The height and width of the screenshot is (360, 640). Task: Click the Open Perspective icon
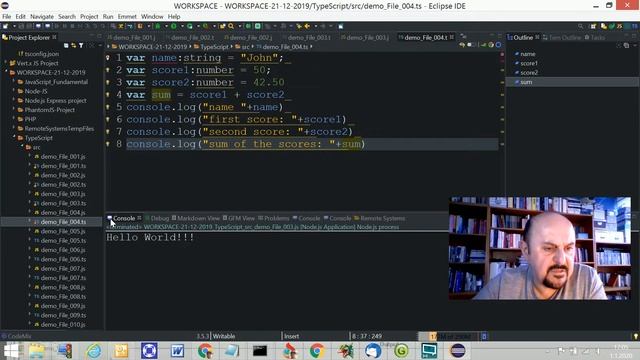[593, 26]
